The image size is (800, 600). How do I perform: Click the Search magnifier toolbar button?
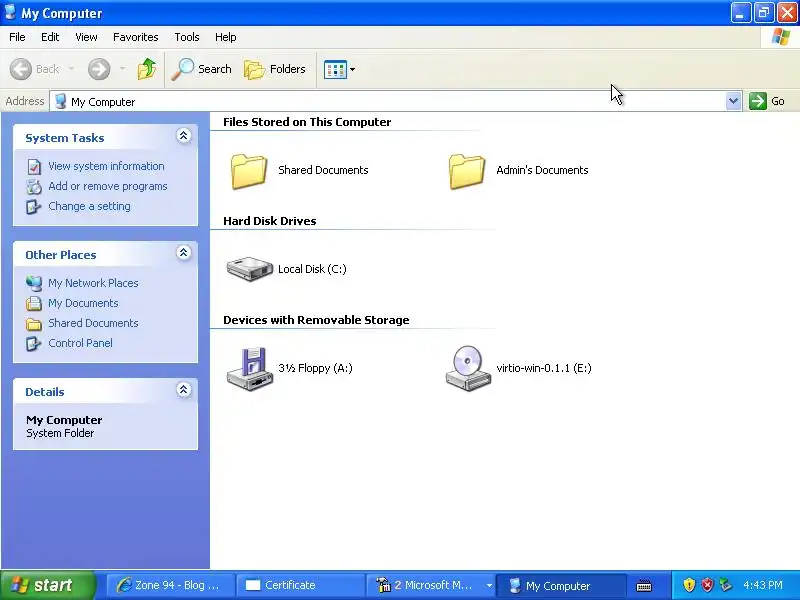pos(202,69)
